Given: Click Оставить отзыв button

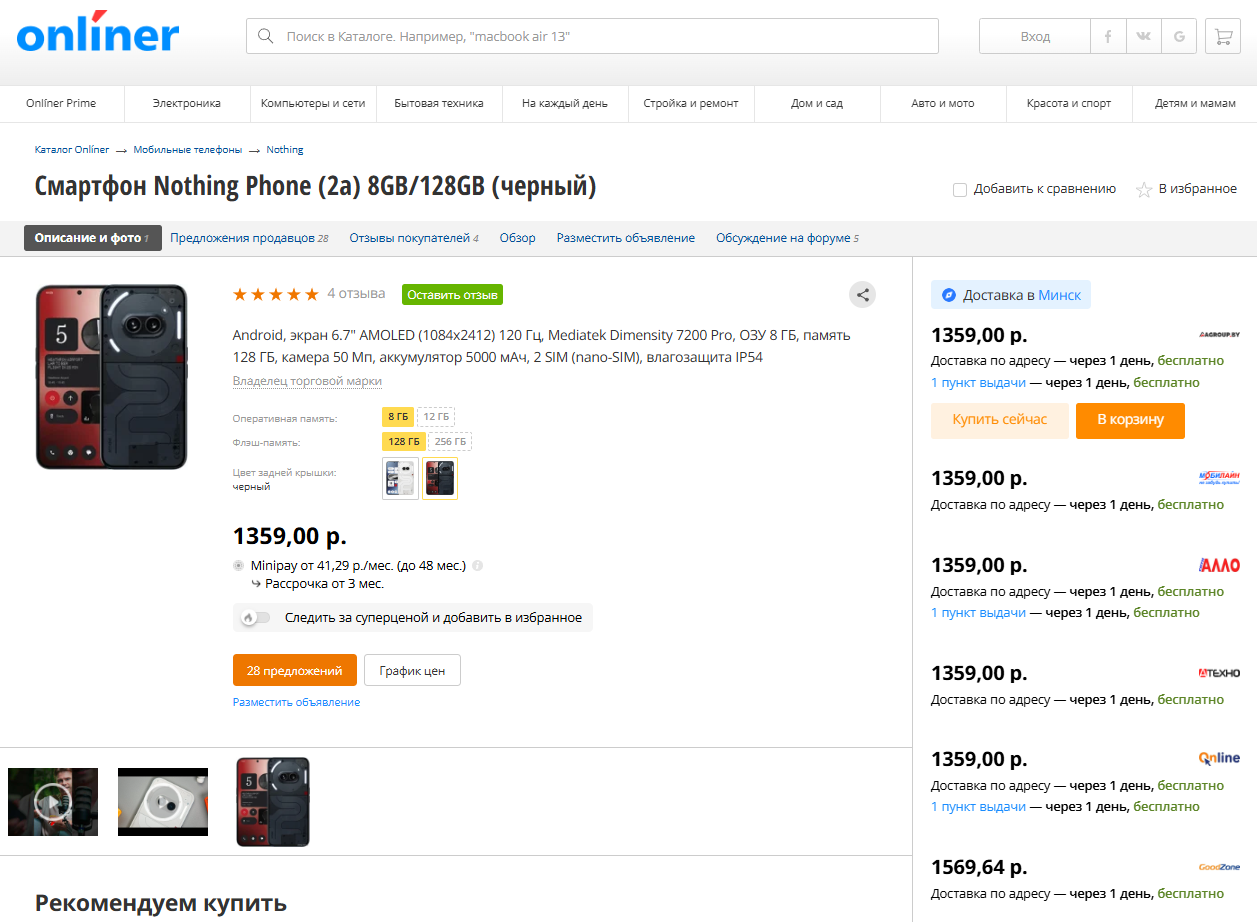Looking at the screenshot, I should (453, 295).
